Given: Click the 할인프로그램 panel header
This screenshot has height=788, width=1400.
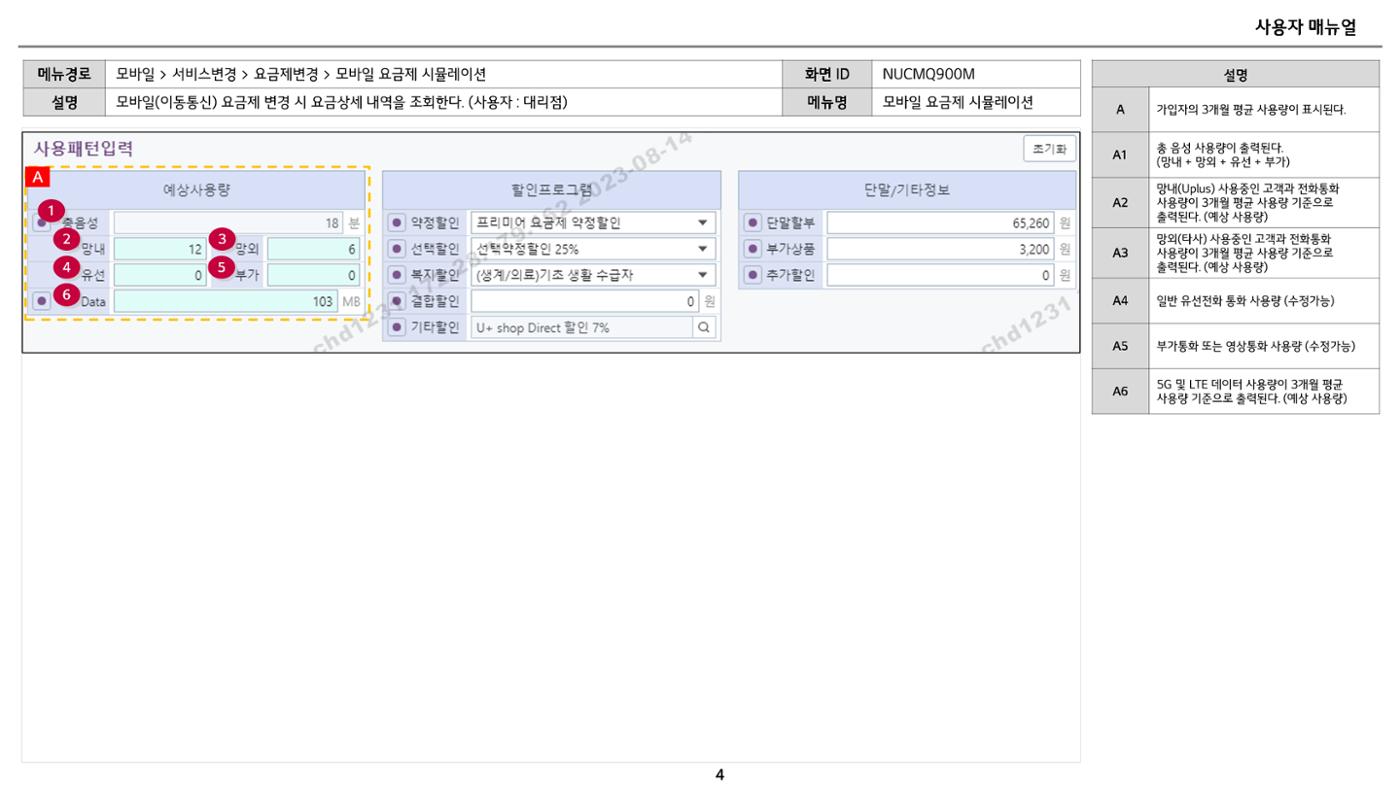Looking at the screenshot, I should (x=551, y=190).
